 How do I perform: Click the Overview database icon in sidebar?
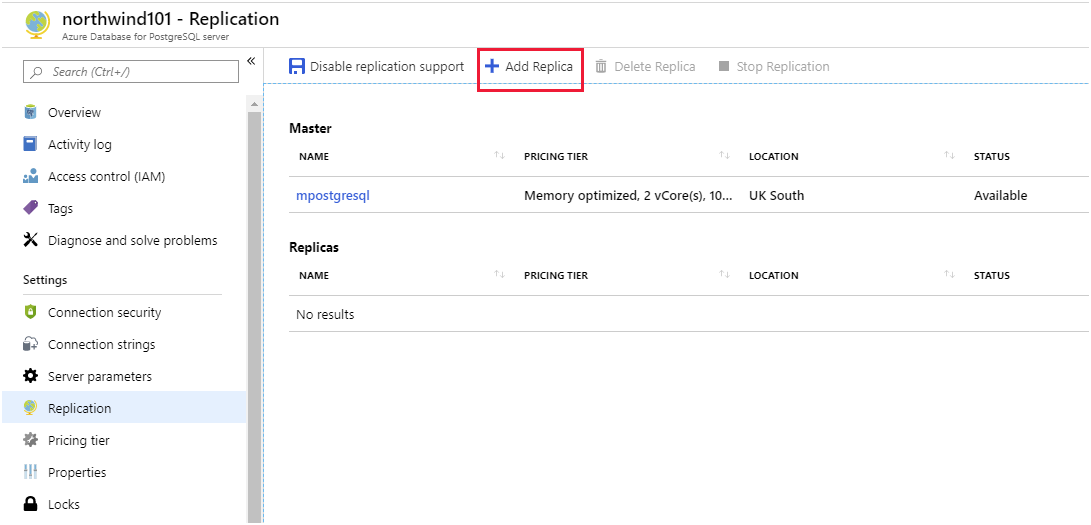pos(30,112)
